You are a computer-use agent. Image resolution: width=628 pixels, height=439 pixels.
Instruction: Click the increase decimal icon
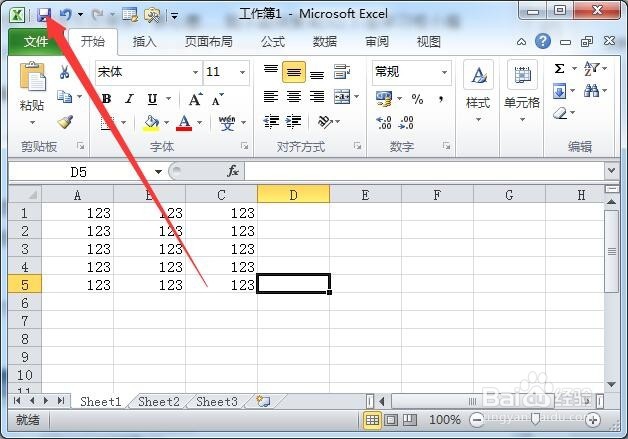[x=384, y=123]
